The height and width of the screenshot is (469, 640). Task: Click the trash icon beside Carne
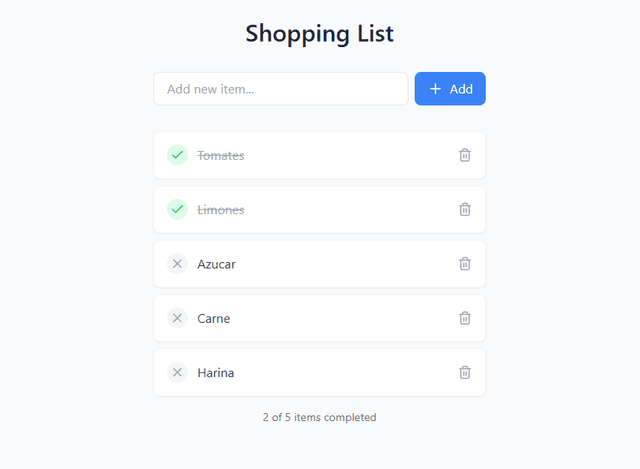(465, 318)
